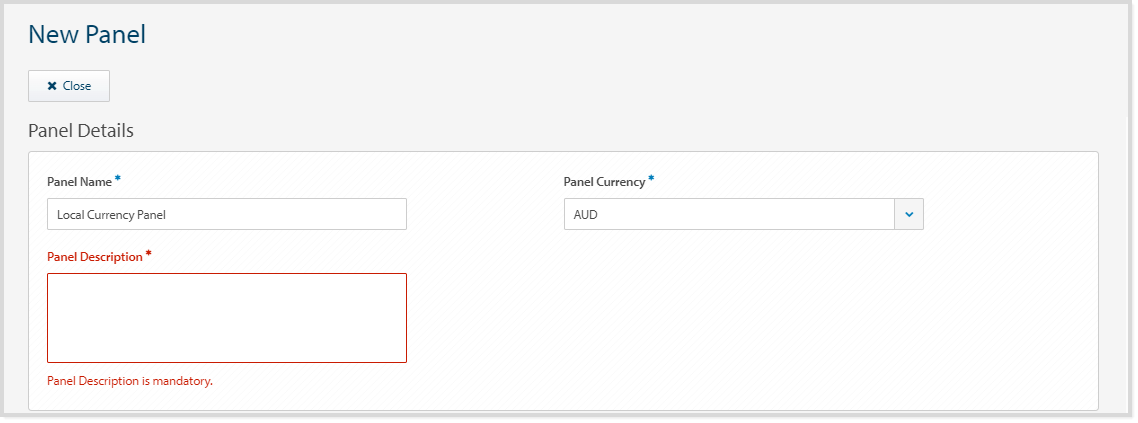Click the Panel Details section heading

coord(81,130)
